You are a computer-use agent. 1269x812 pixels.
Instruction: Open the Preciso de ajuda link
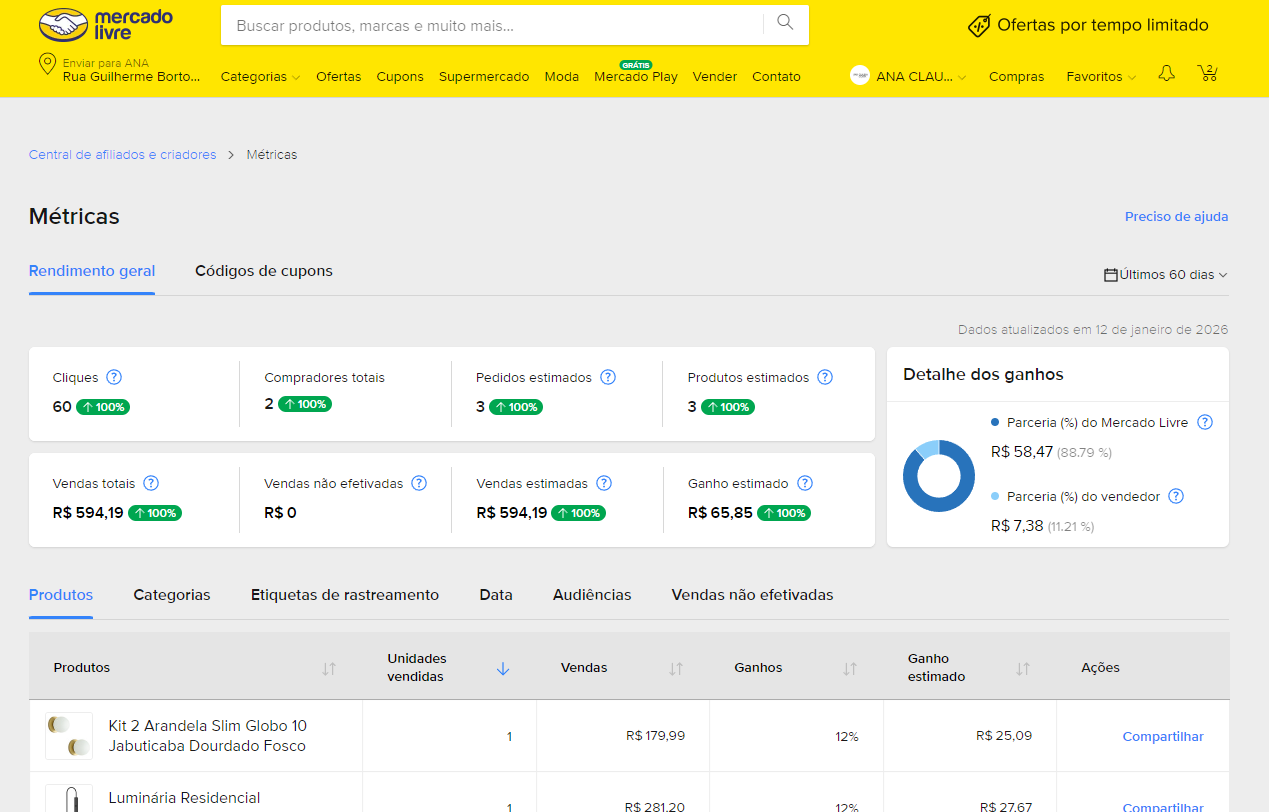point(1176,217)
